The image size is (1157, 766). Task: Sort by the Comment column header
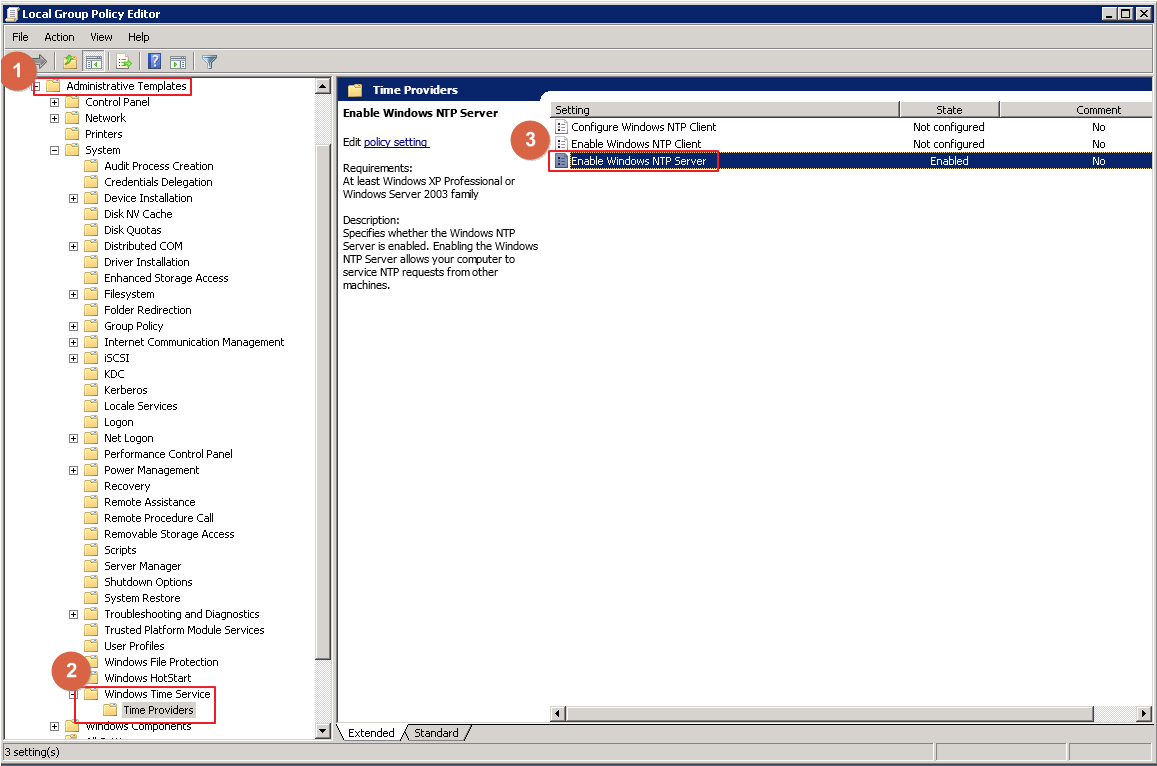coord(1076,110)
